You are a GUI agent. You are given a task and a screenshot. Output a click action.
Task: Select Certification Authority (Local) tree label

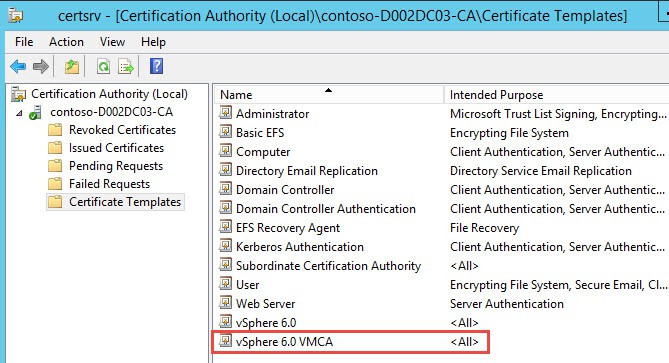[x=110, y=94]
